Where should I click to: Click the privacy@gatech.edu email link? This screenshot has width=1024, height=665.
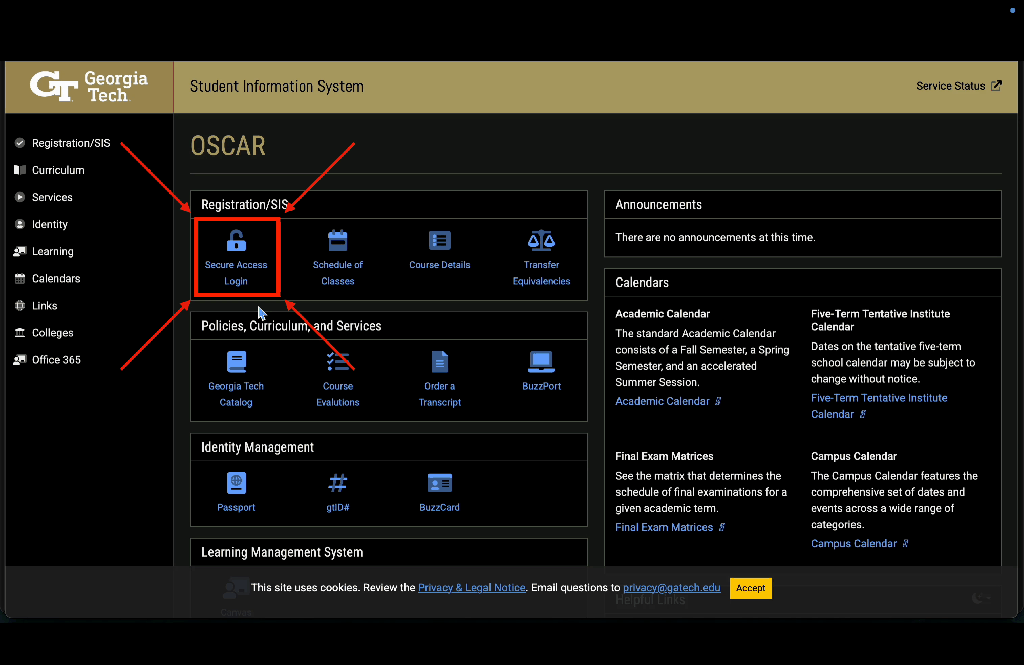(671, 587)
